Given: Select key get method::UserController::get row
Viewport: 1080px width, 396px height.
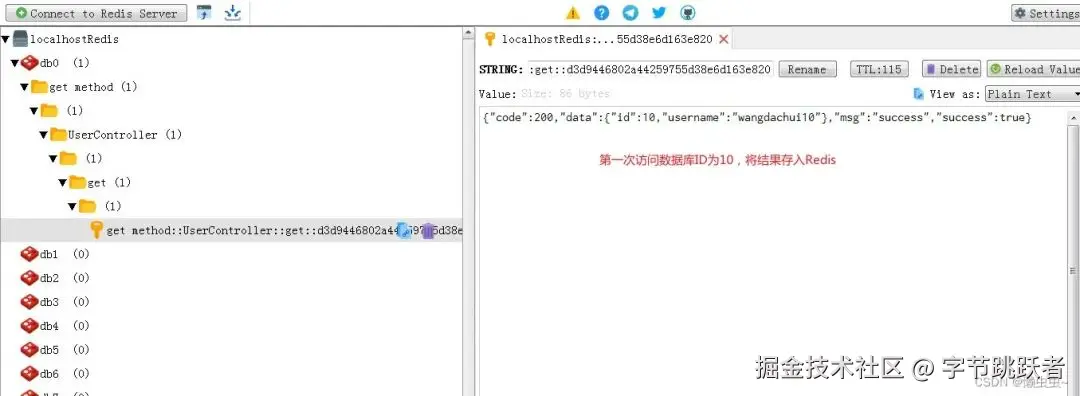Looking at the screenshot, I should tap(231, 230).
